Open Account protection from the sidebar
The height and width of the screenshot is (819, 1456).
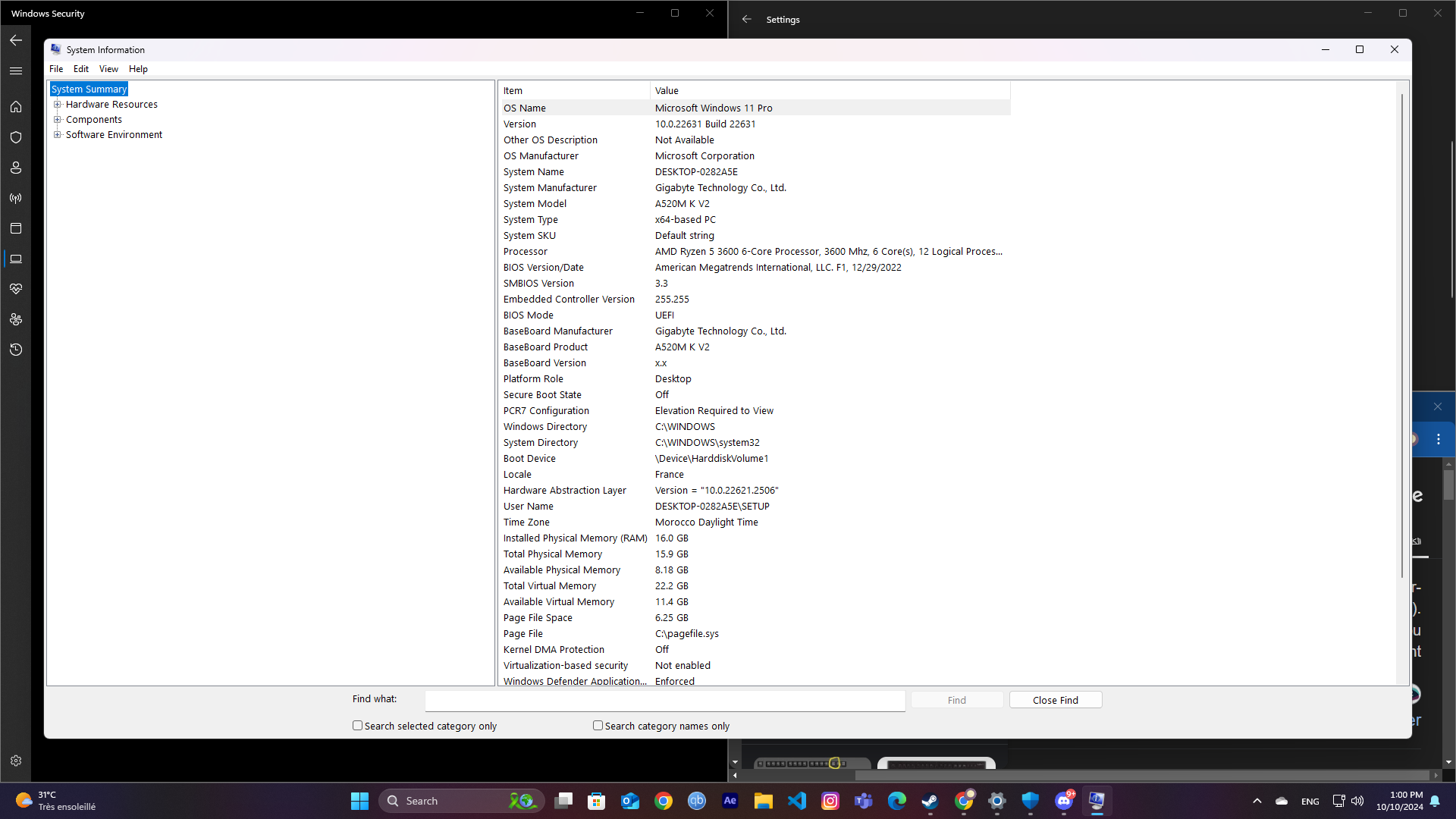point(16,168)
